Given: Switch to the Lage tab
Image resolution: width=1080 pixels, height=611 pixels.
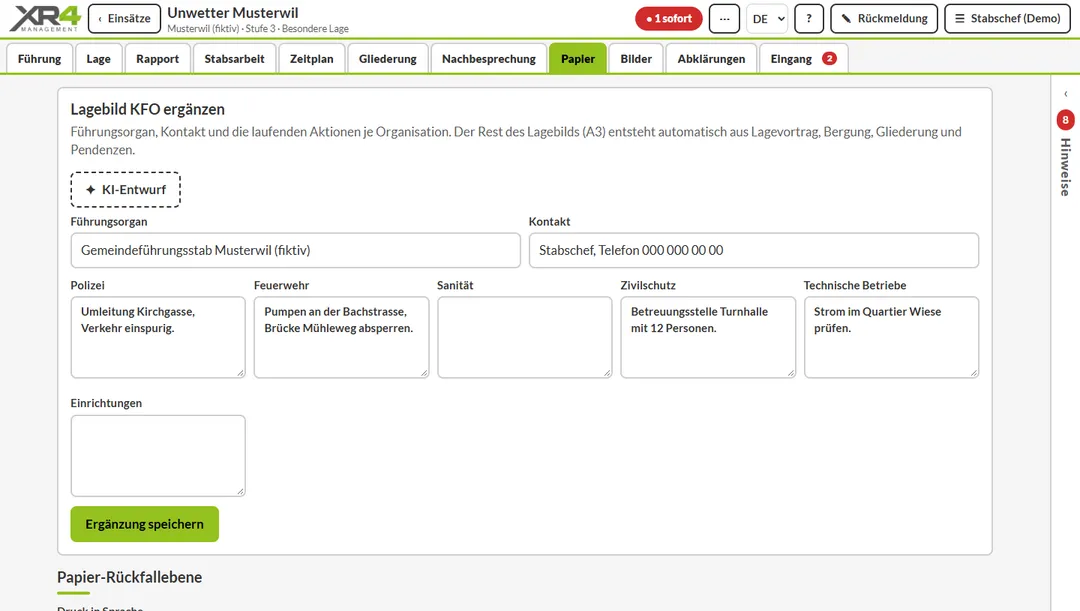Looking at the screenshot, I should point(98,59).
